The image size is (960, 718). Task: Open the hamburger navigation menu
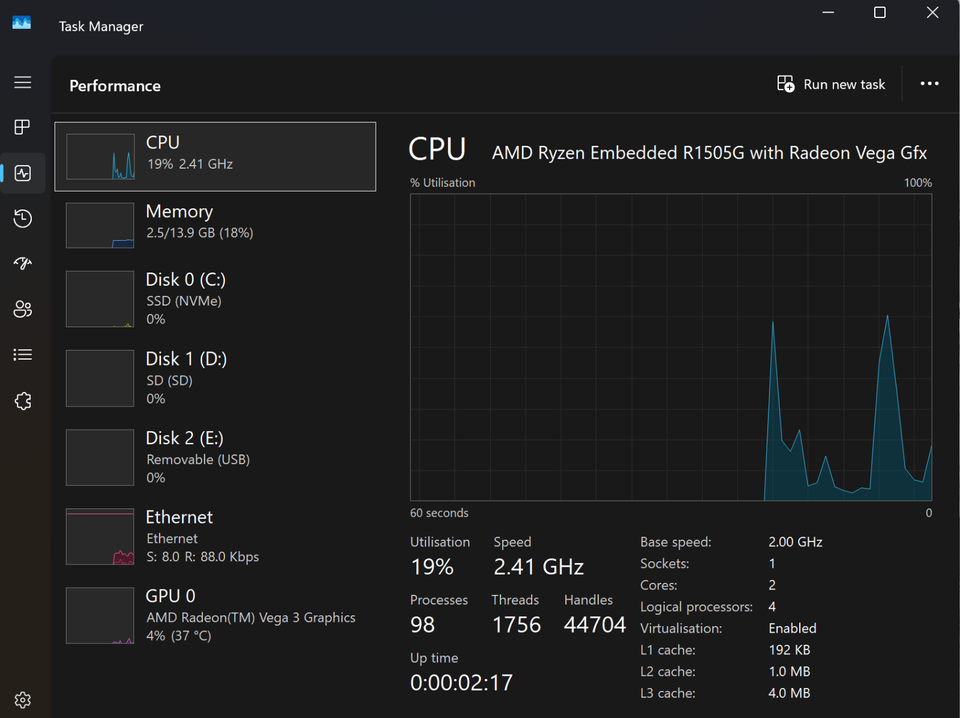coord(22,82)
